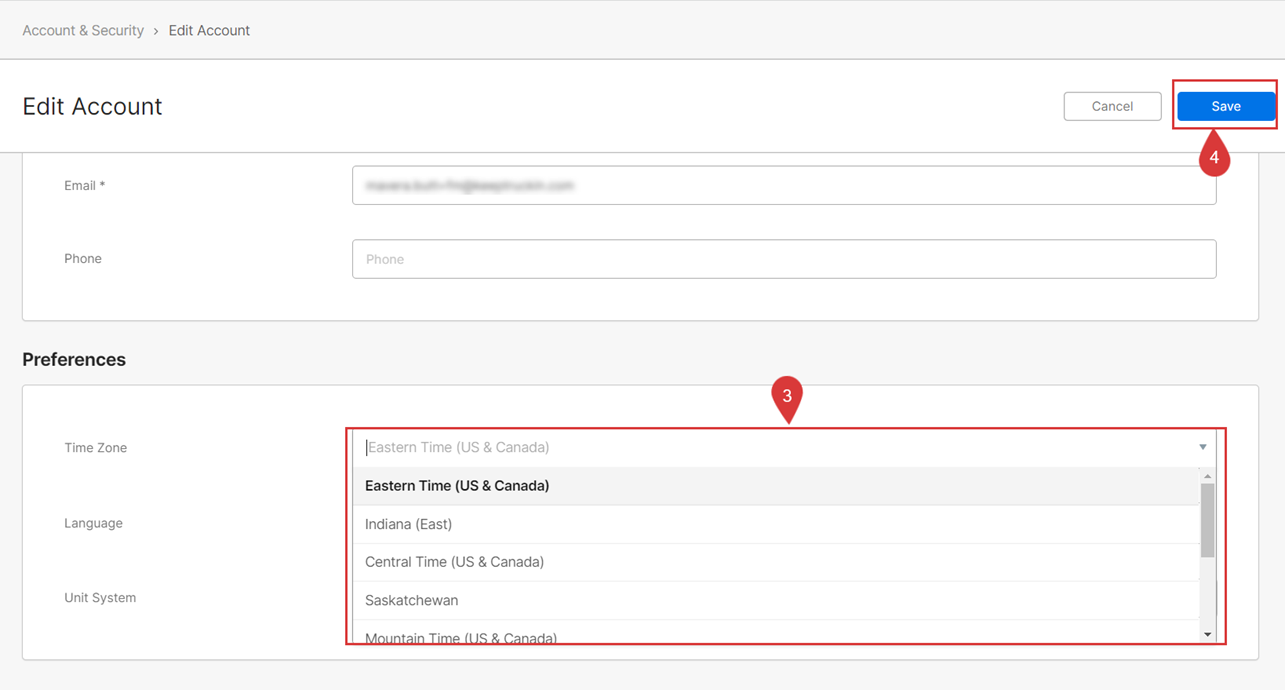Click the Email field label
The width and height of the screenshot is (1285, 690).
(x=85, y=186)
